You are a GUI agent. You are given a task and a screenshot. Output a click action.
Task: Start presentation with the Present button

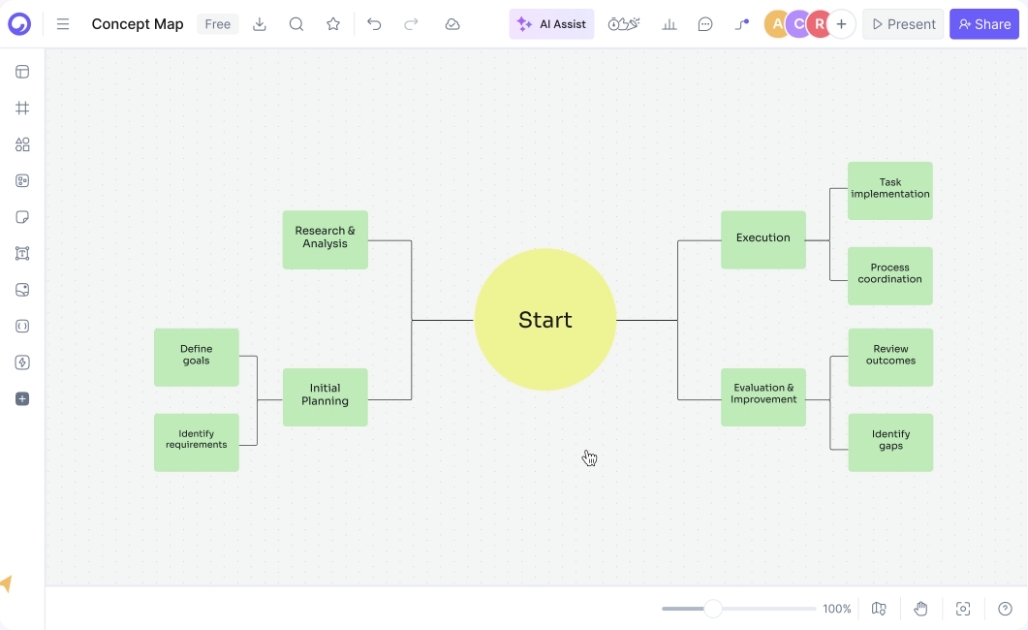coord(903,24)
